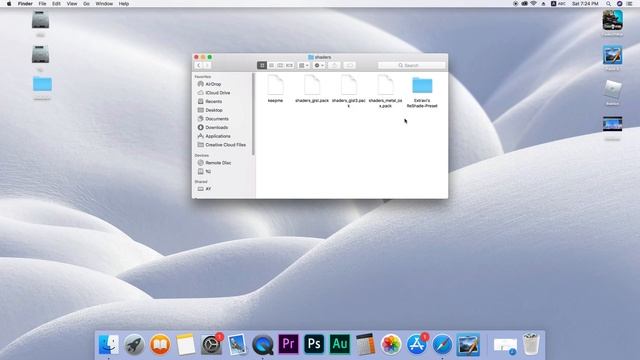Go forward with Finder forward arrow

[207, 65]
